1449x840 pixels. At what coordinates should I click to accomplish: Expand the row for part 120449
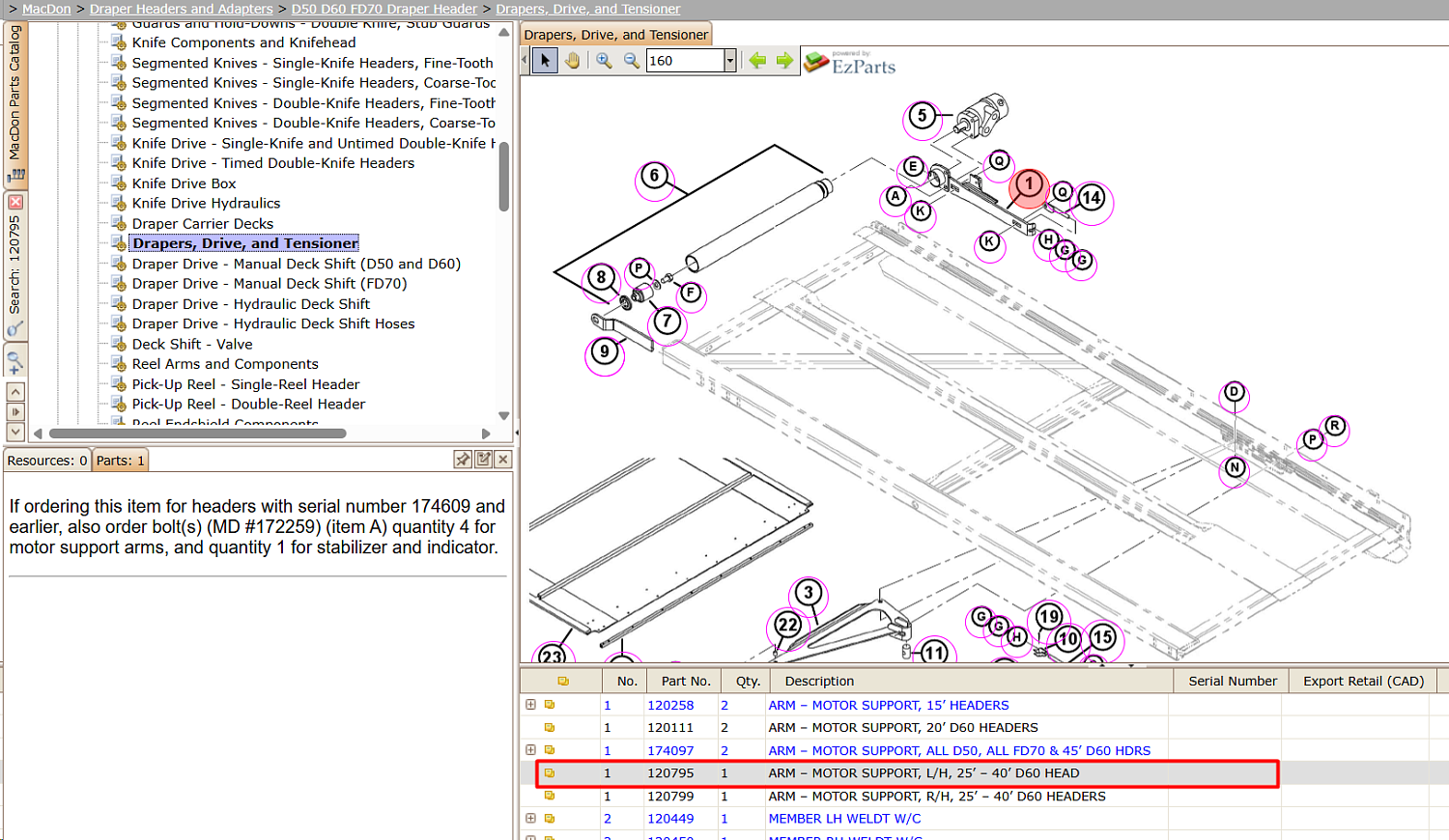click(x=530, y=819)
